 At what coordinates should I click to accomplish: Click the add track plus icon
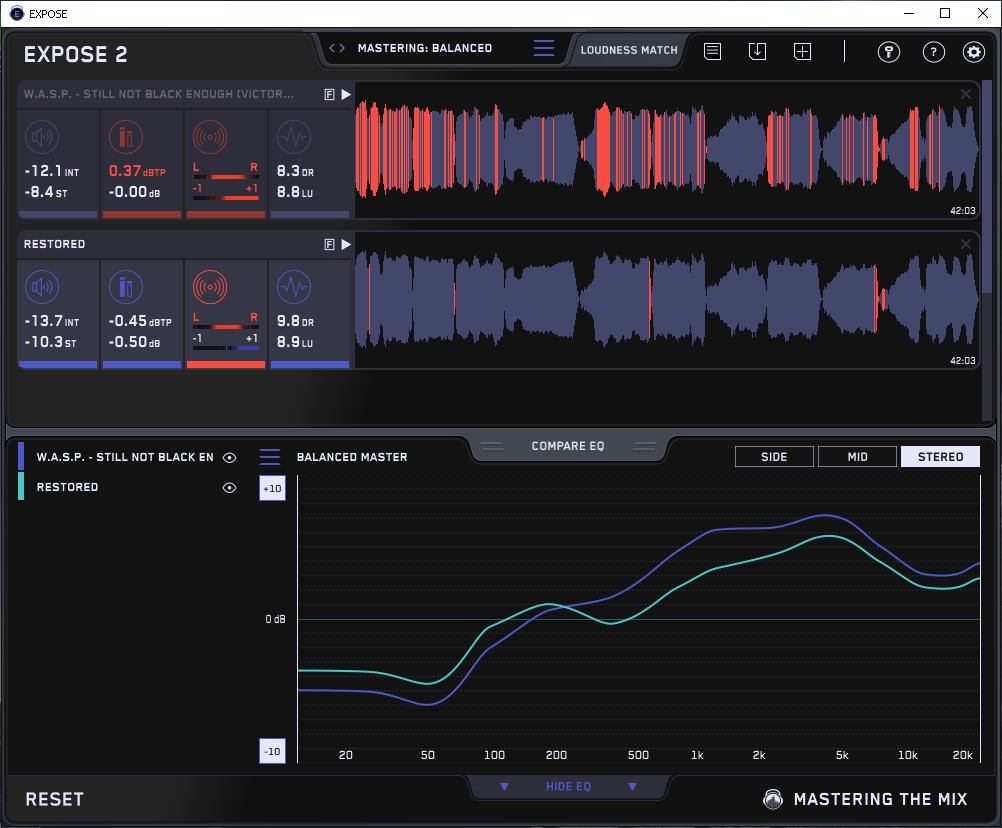[802, 52]
